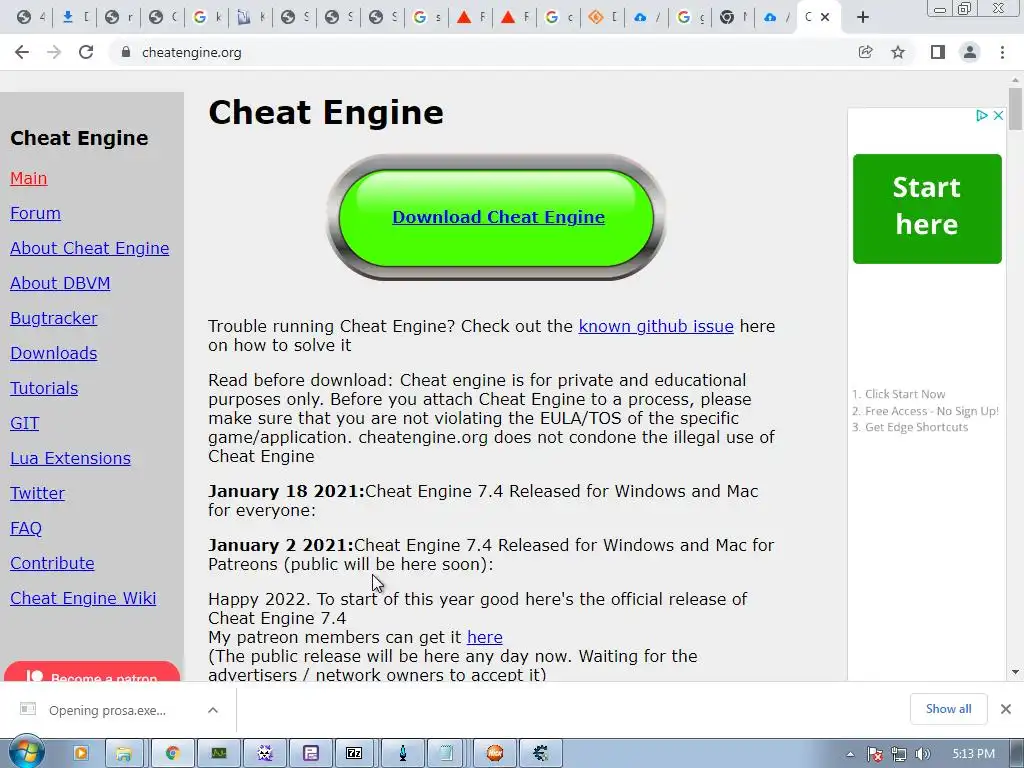Share this page via the share icon
The width and height of the screenshot is (1024, 768).
point(865,52)
